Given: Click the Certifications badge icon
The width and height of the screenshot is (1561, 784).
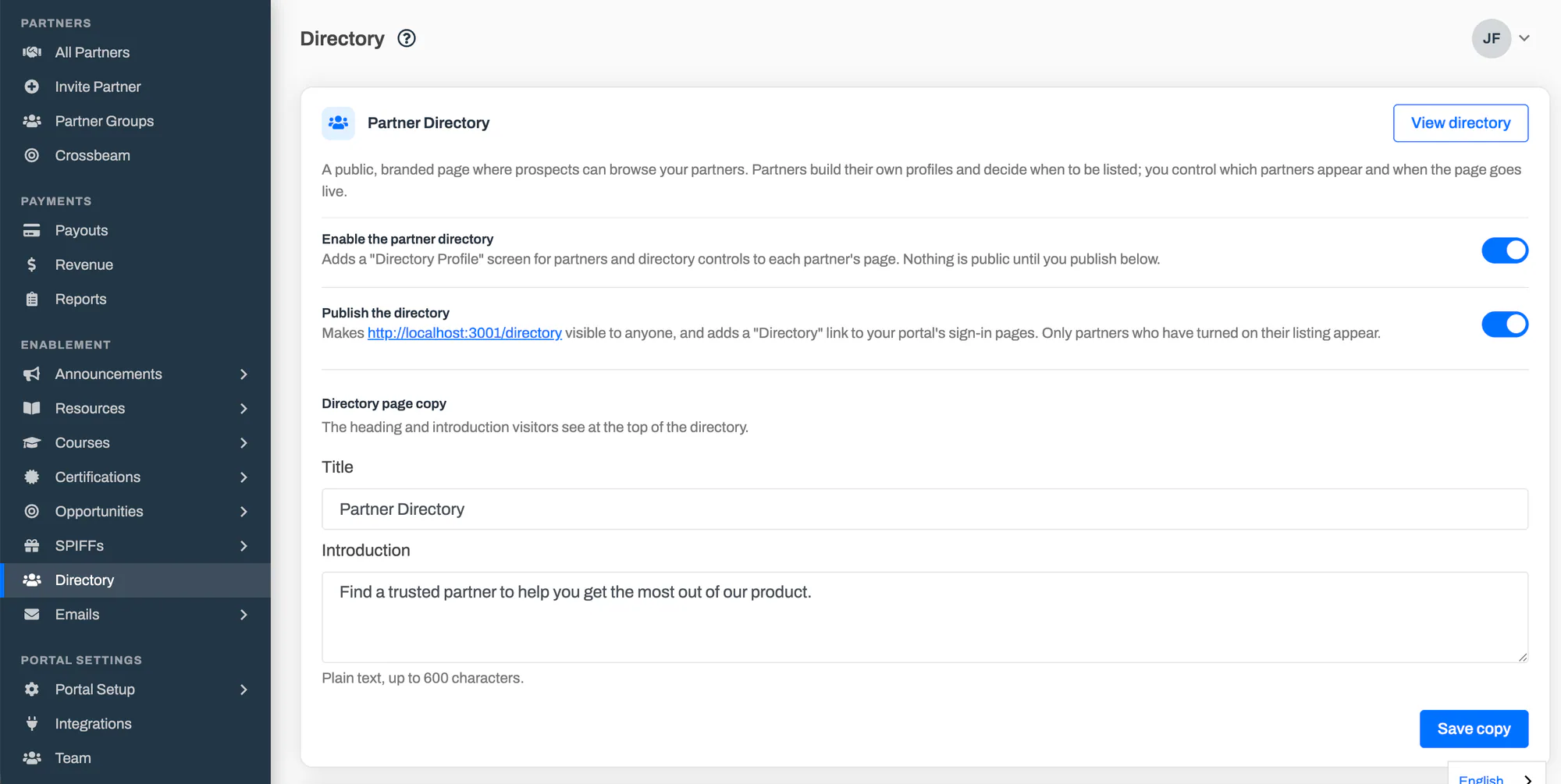Looking at the screenshot, I should pyautogui.click(x=32, y=477).
